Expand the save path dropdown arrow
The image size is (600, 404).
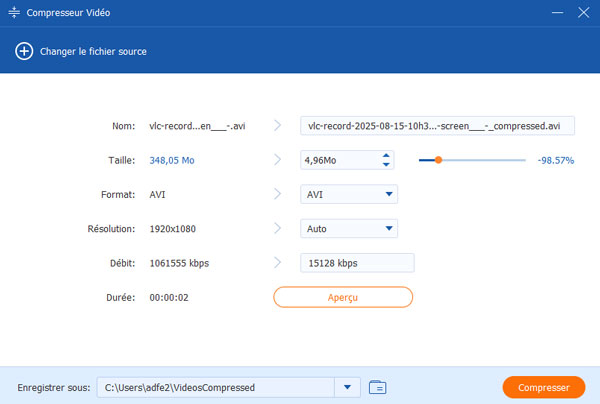point(347,387)
